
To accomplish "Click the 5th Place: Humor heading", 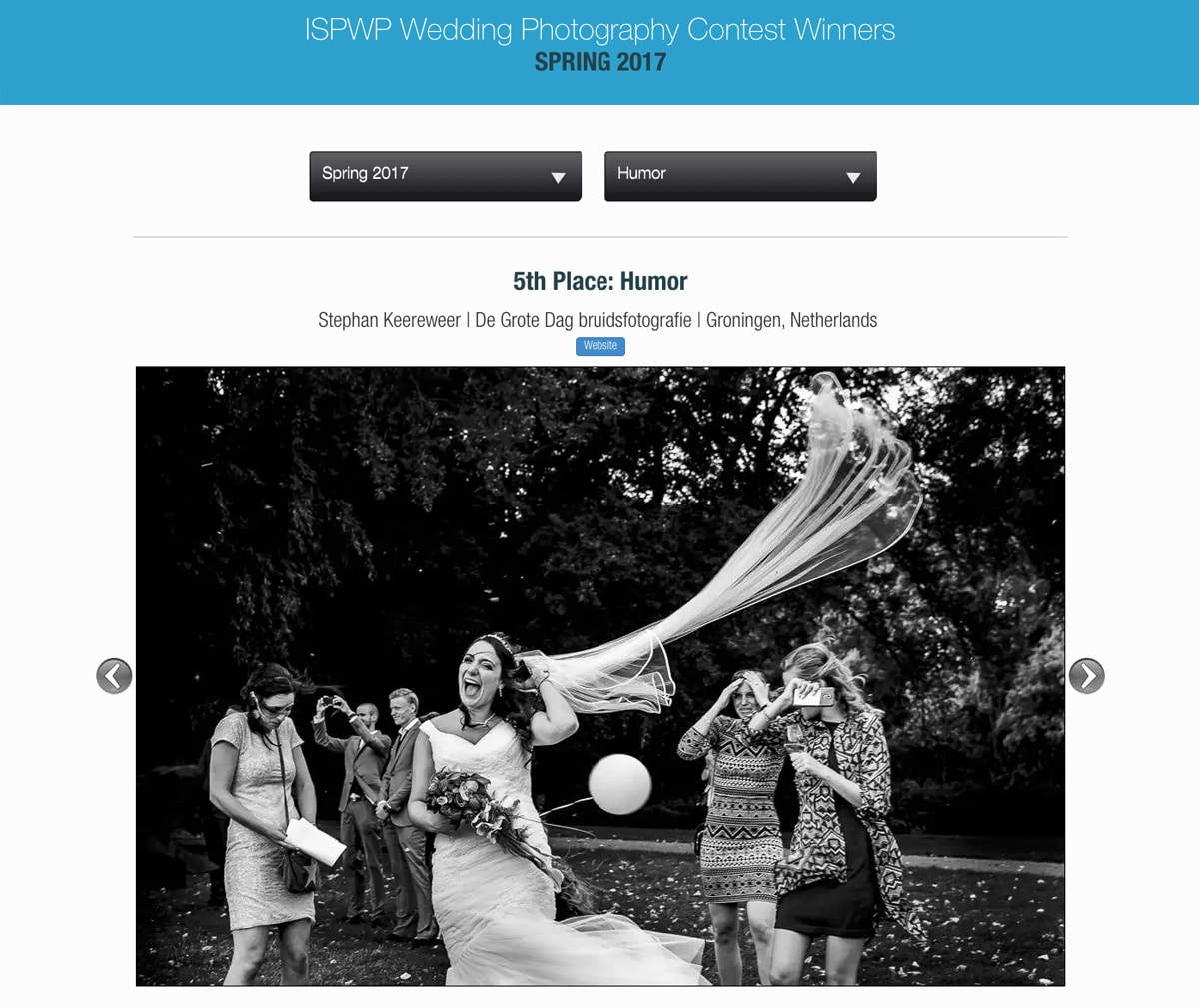I will click(x=599, y=281).
